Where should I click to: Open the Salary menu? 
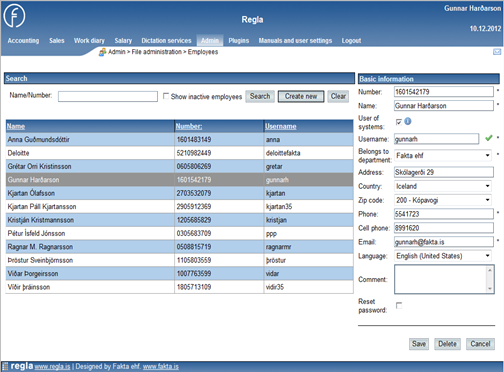click(x=123, y=41)
